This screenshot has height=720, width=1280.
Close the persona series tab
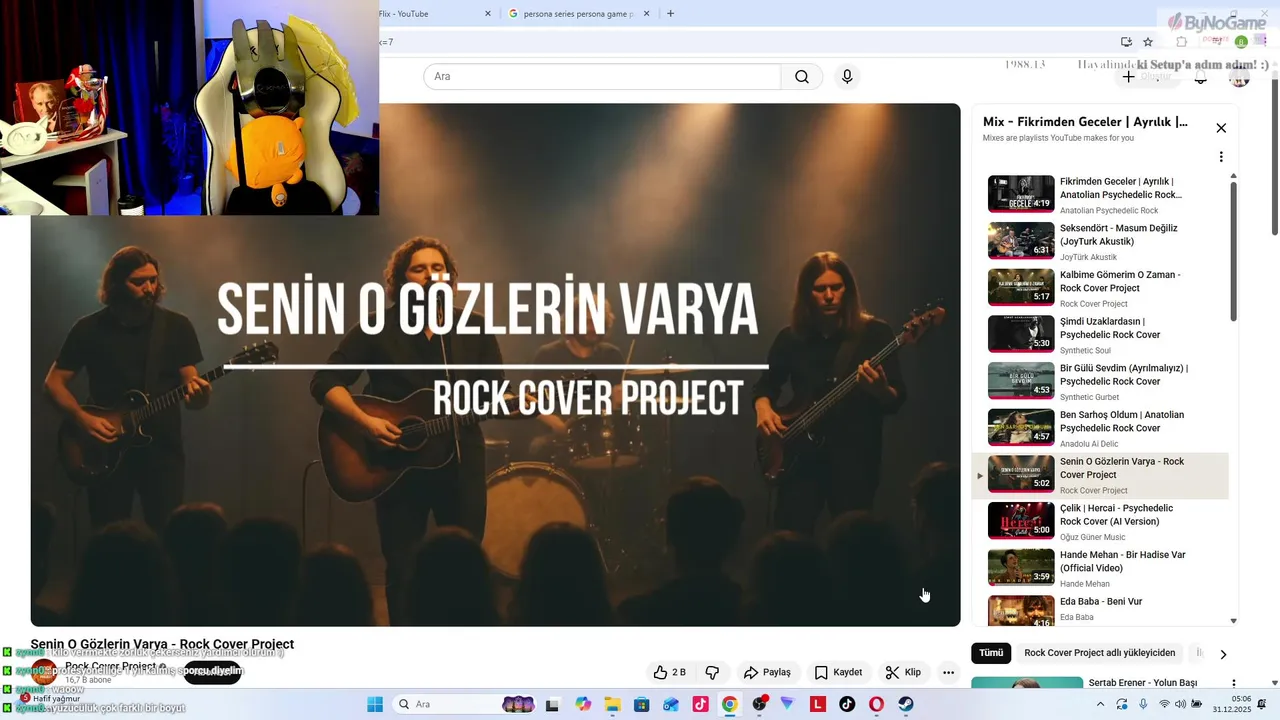(646, 13)
